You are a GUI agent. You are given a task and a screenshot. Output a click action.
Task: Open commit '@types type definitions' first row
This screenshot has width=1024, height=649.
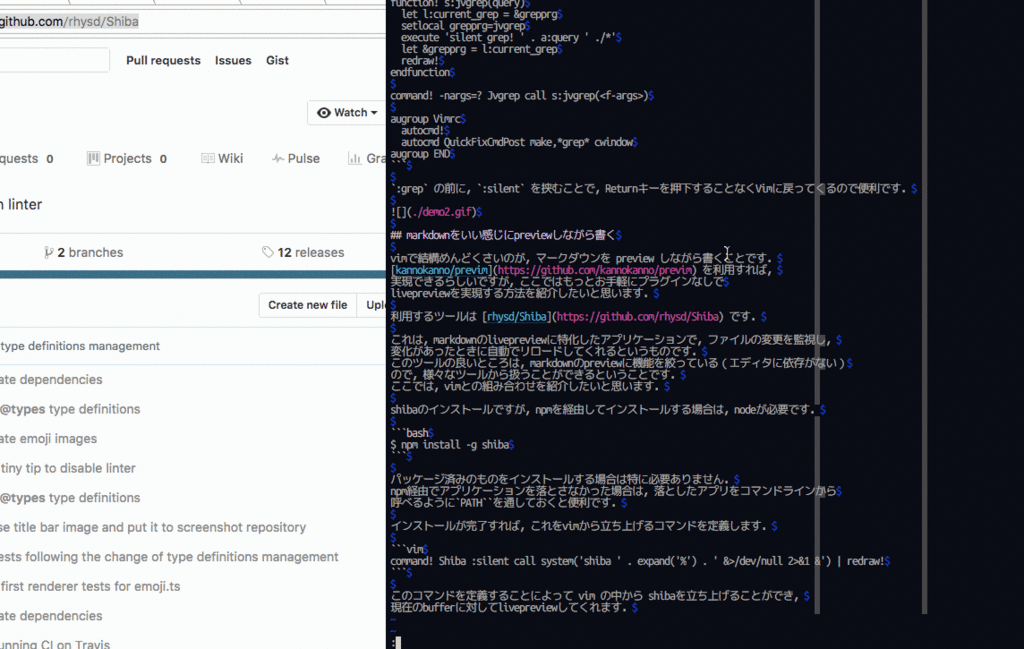click(x=70, y=409)
